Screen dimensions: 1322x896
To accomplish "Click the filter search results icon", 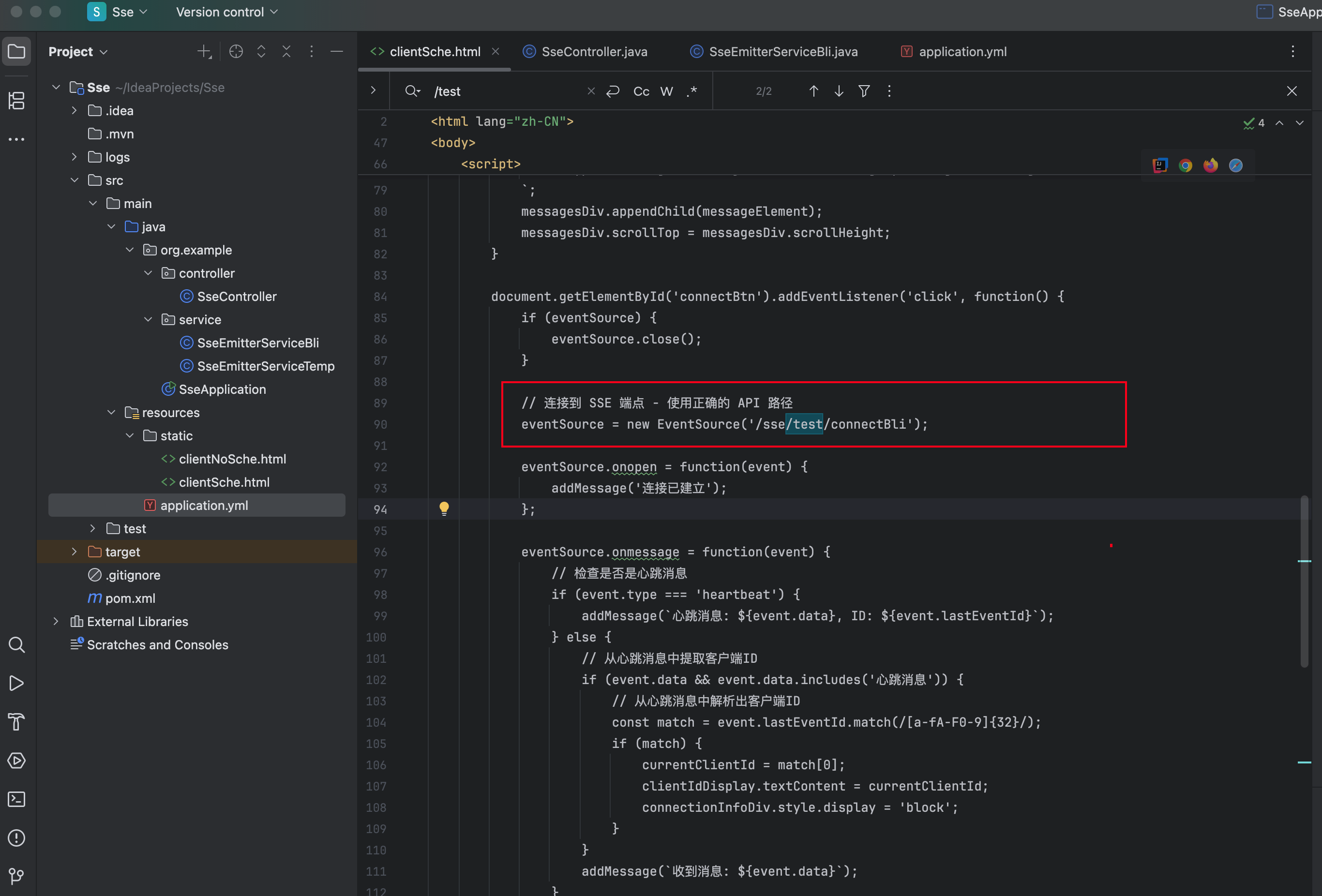I will (864, 91).
